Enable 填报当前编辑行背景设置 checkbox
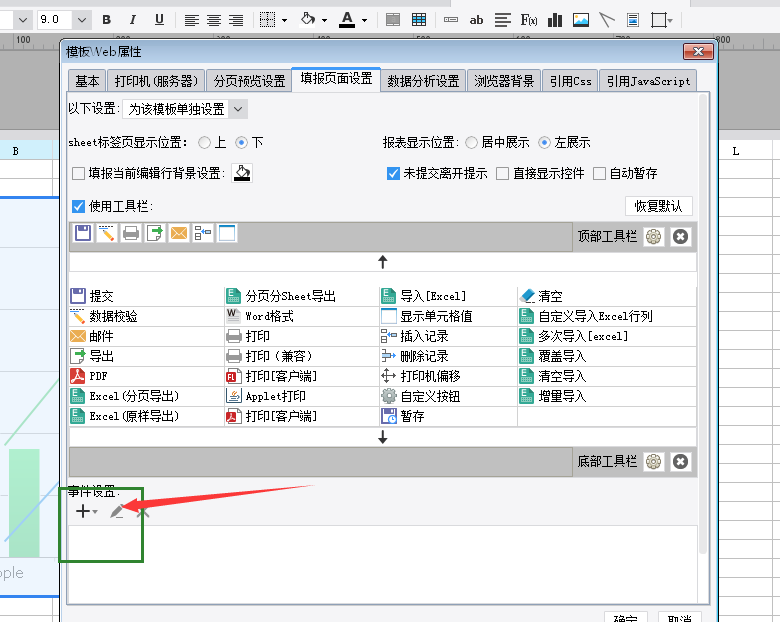Image resolution: width=780 pixels, height=622 pixels. point(78,174)
